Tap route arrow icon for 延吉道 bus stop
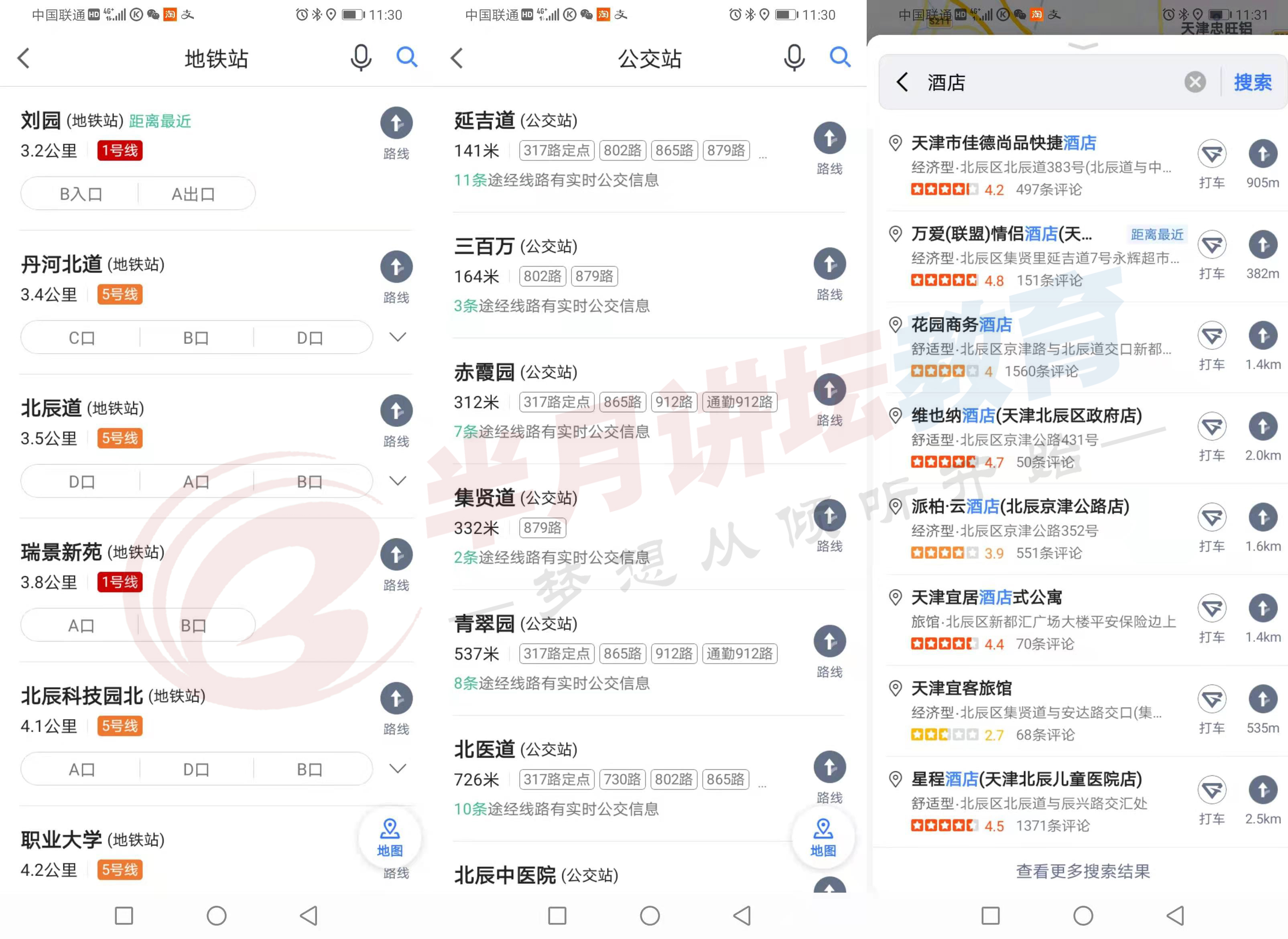 point(829,139)
